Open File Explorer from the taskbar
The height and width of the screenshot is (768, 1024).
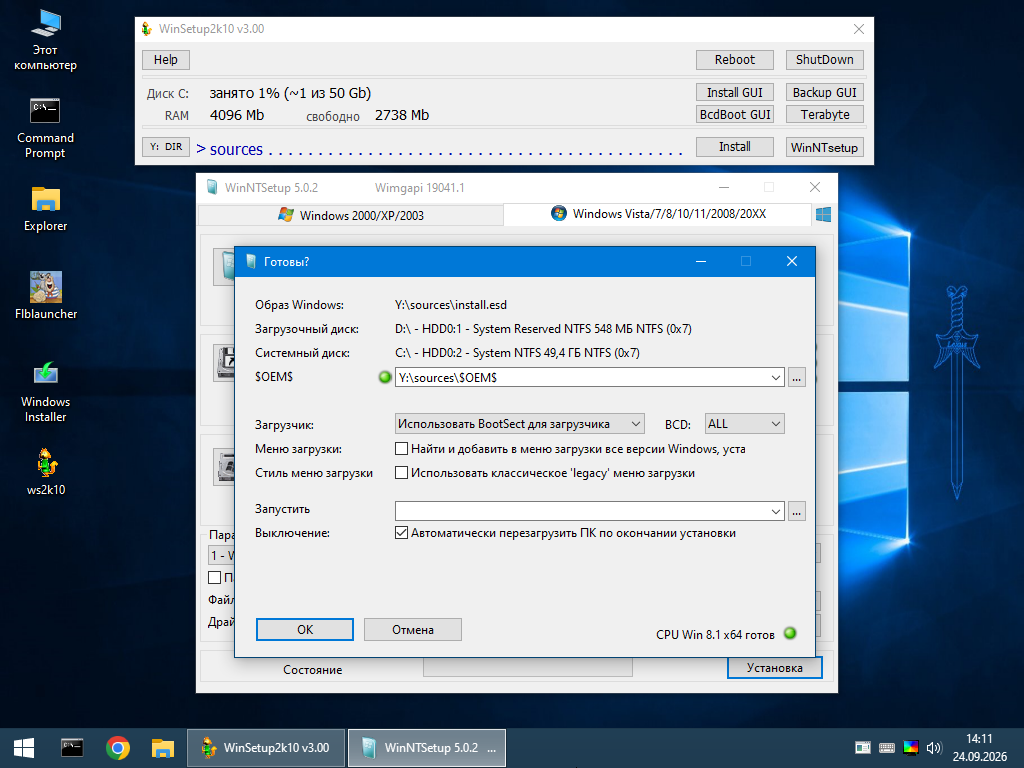tap(163, 748)
